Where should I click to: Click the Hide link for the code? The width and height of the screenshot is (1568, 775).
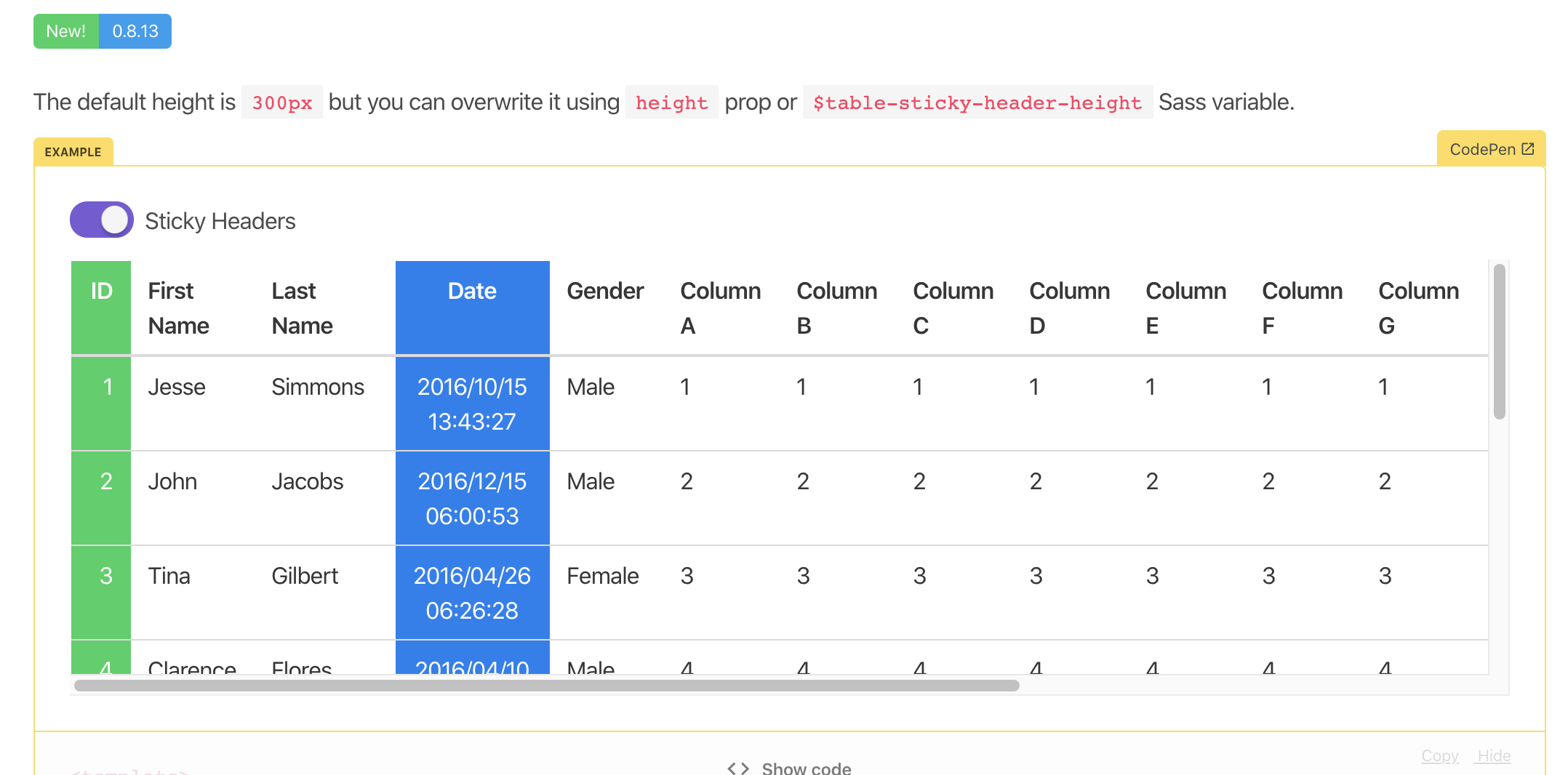tap(1492, 756)
